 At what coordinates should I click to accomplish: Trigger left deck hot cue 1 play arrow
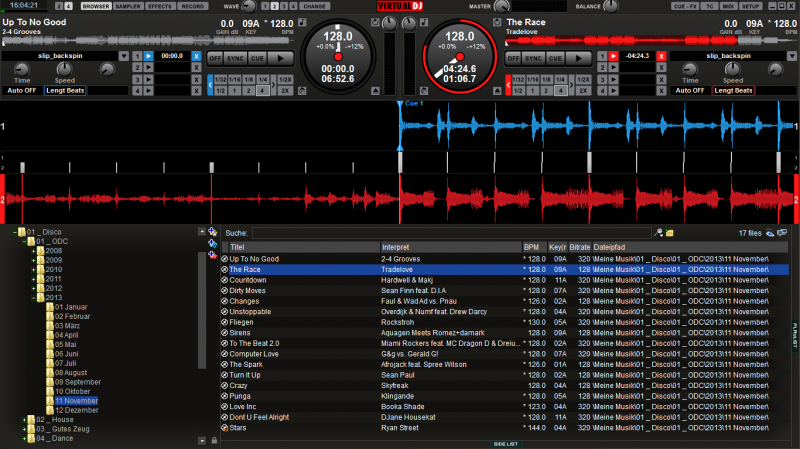[x=148, y=56]
